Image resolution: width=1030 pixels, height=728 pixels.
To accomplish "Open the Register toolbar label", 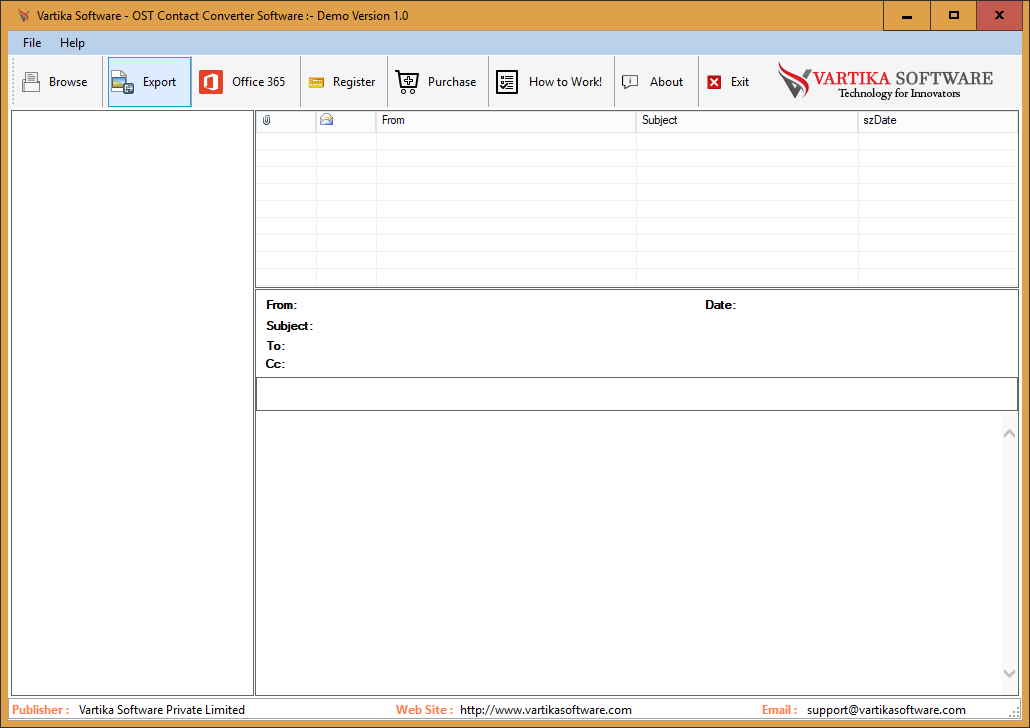I will tap(354, 82).
